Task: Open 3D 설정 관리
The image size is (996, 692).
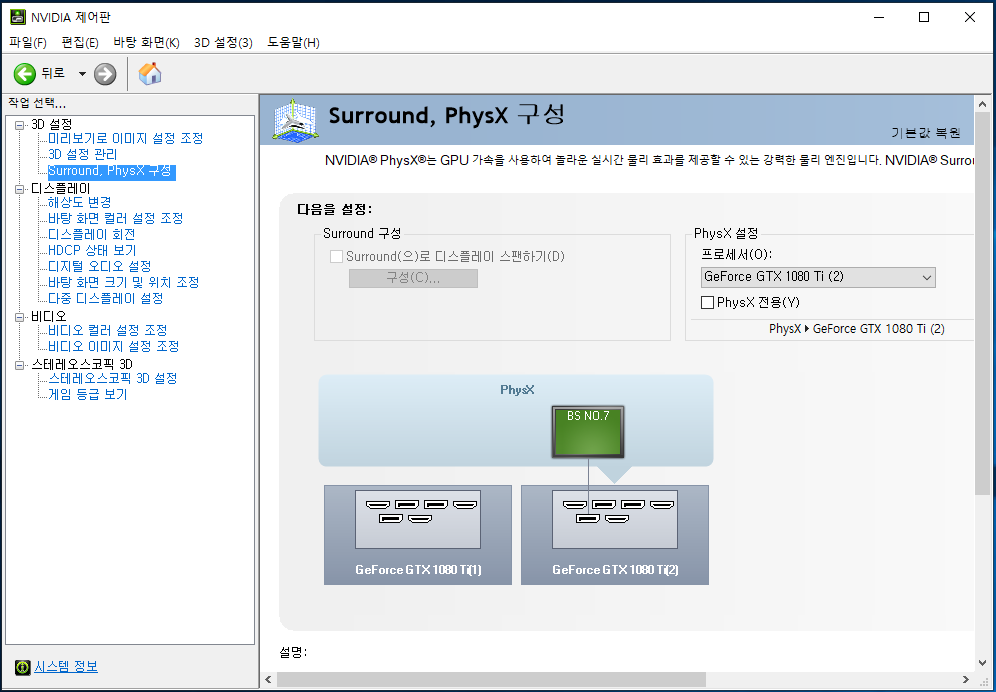Action: click(x=83, y=154)
